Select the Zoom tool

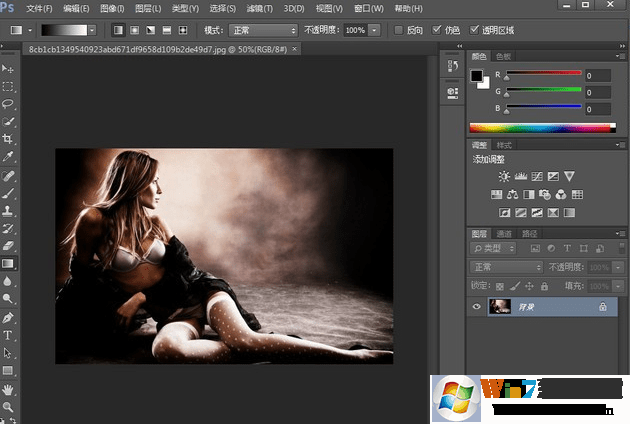pos(8,406)
